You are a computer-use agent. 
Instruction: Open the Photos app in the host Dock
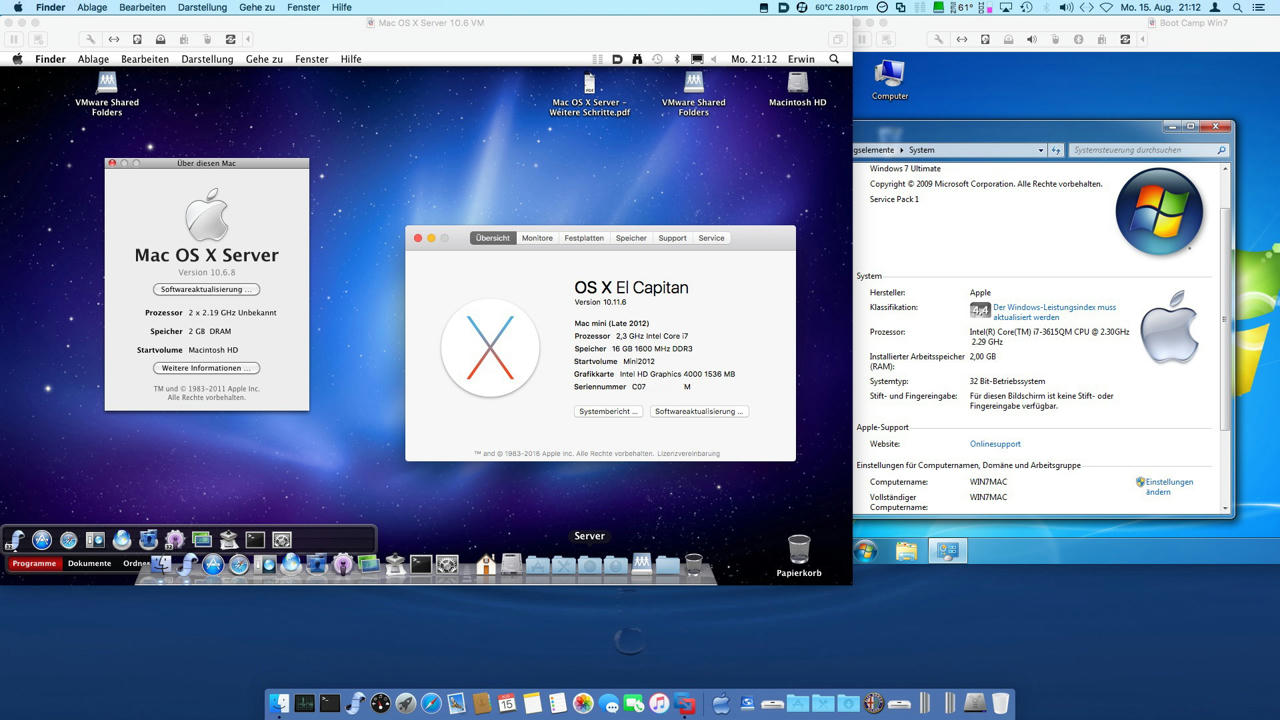(583, 703)
